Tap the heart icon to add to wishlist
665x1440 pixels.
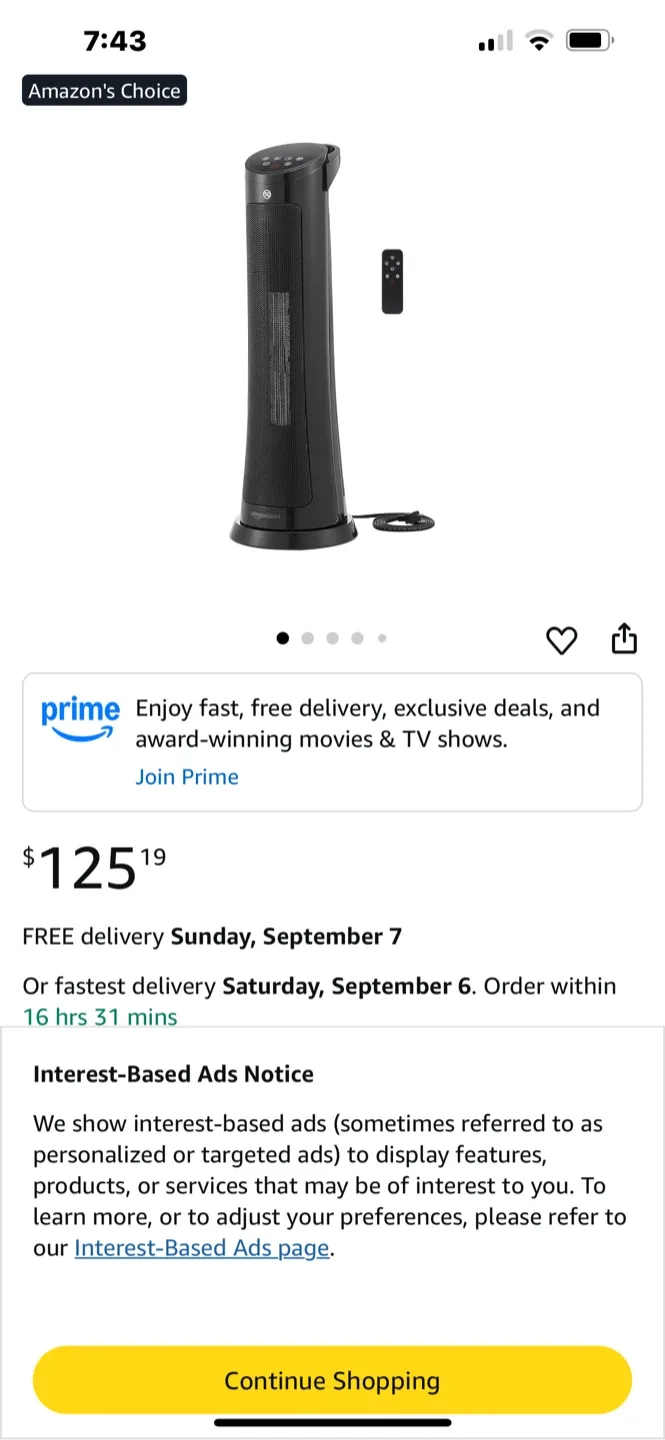click(x=562, y=640)
